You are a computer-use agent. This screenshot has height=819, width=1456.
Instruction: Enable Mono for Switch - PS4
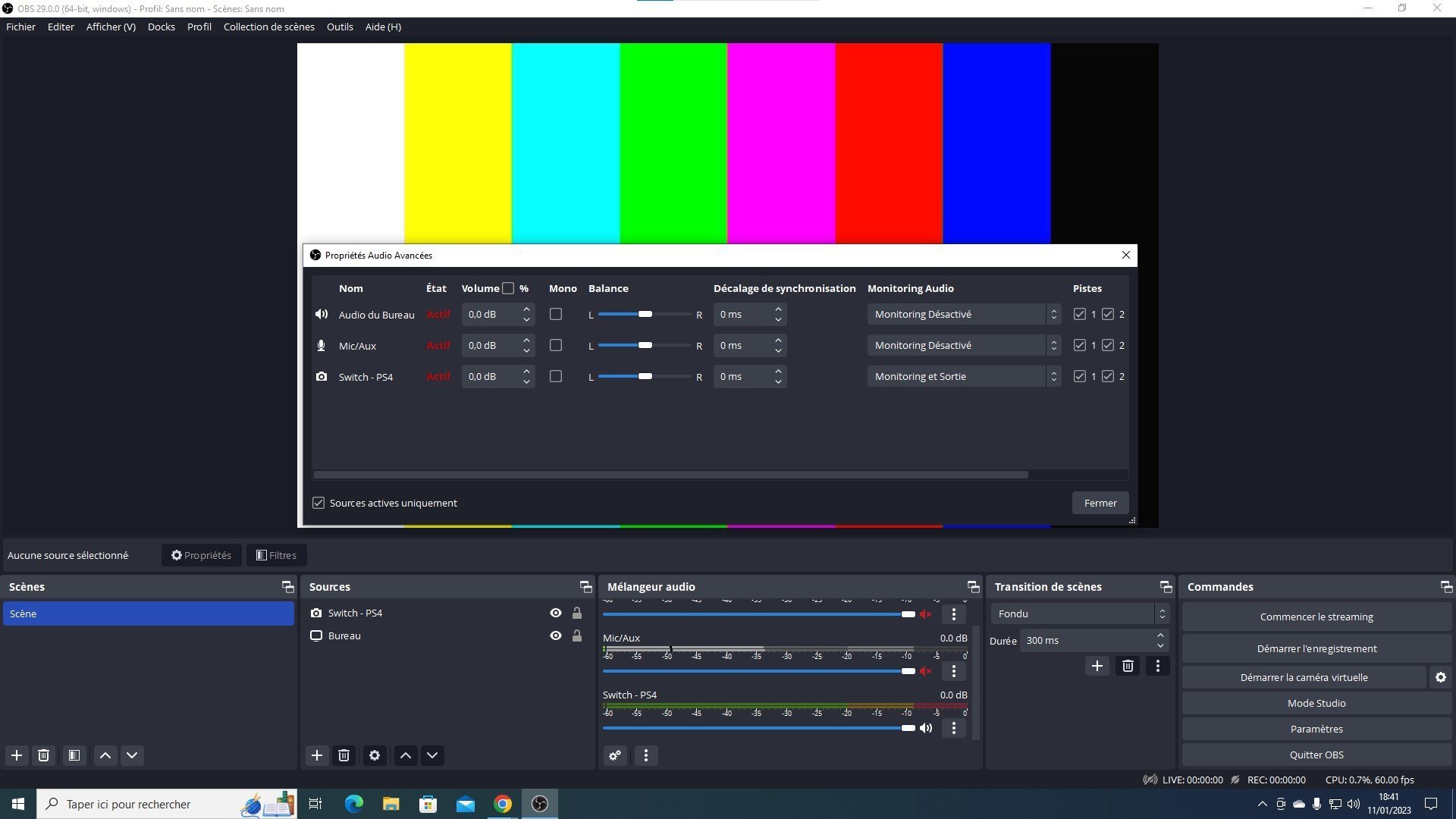[x=556, y=376]
